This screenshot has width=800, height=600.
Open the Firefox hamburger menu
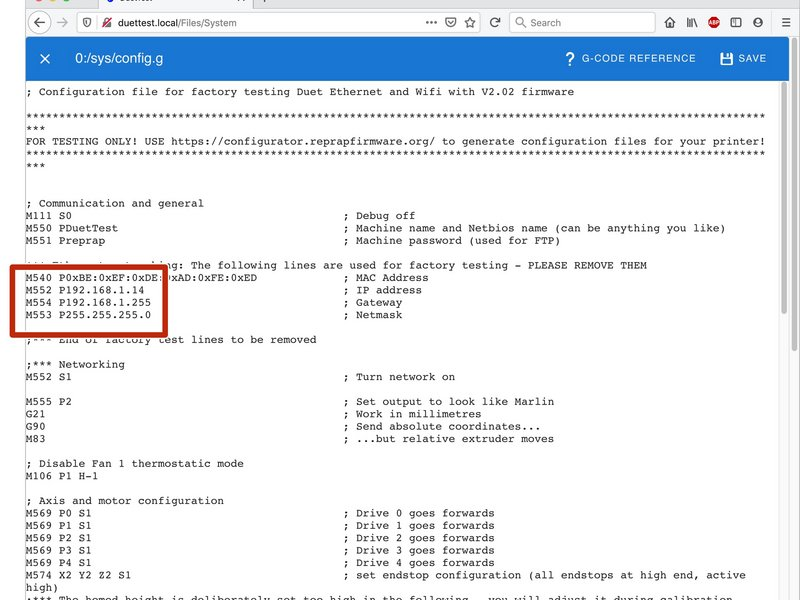pyautogui.click(x=783, y=22)
